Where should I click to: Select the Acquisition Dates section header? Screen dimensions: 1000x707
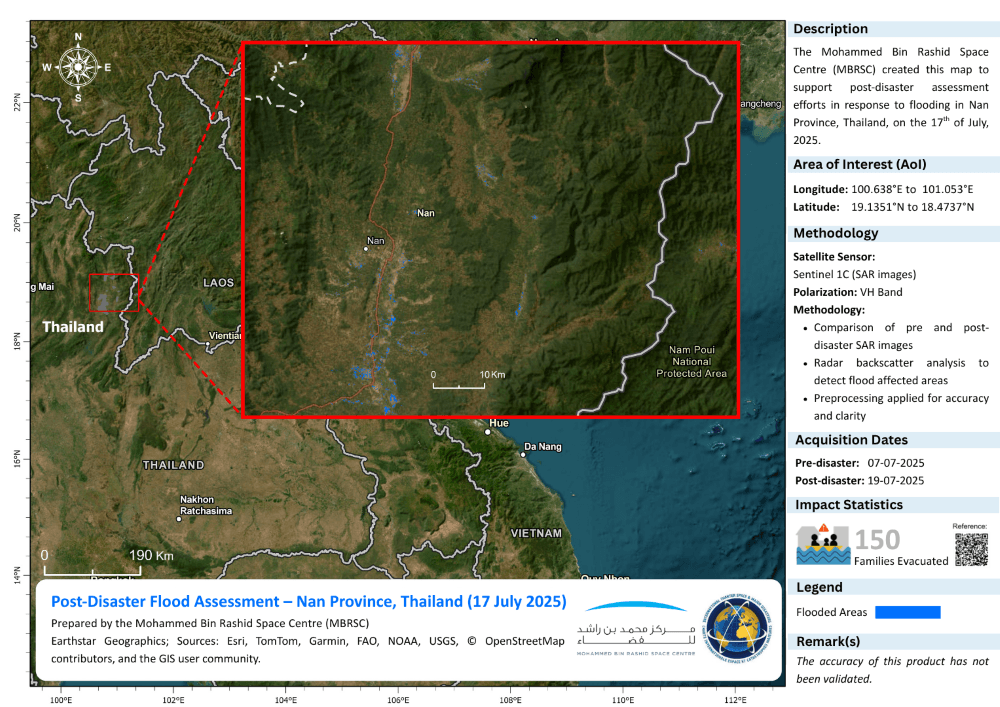click(851, 440)
